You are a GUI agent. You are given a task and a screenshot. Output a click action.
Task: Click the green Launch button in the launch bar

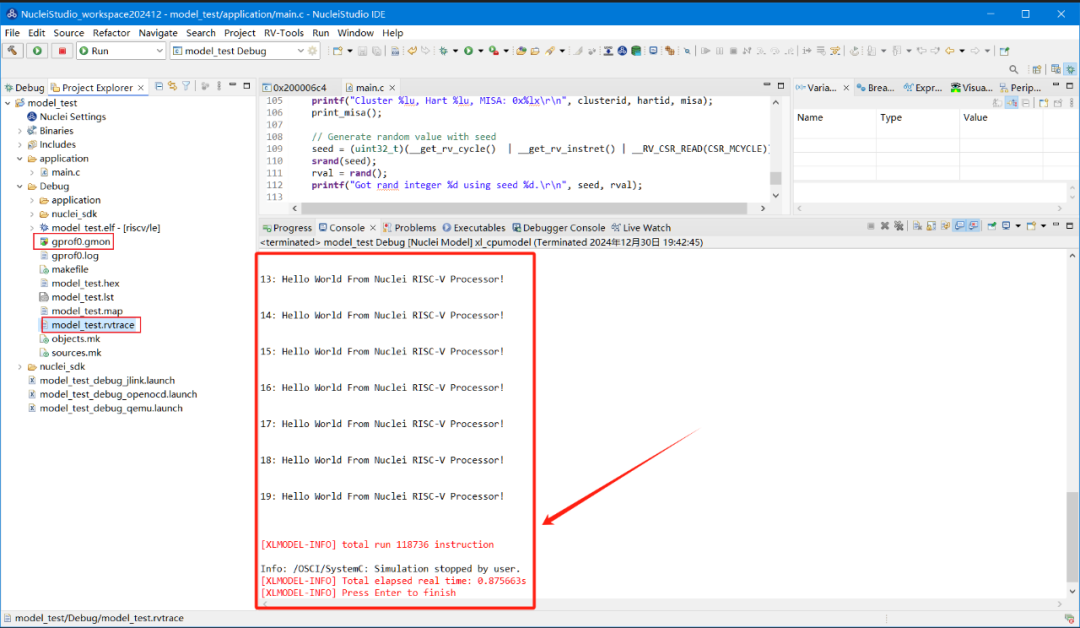[37, 51]
